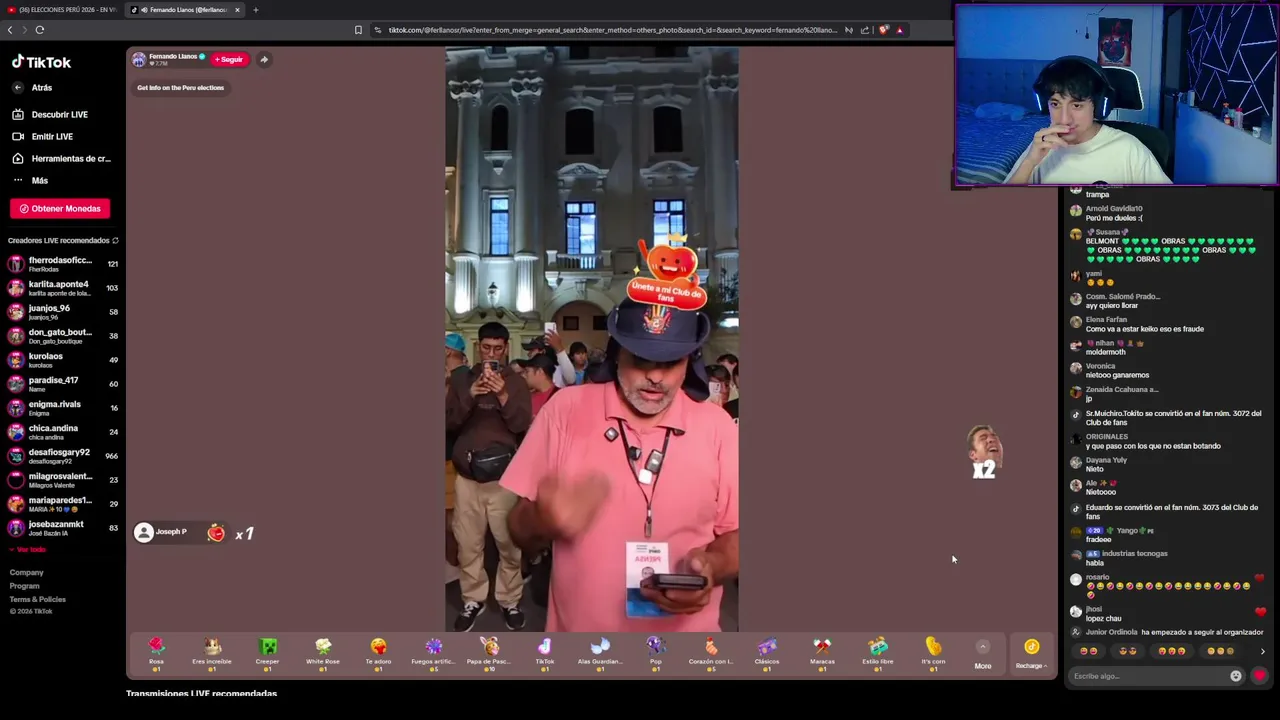Send the Eres increíble gift
1280x720 pixels.
coord(212,653)
